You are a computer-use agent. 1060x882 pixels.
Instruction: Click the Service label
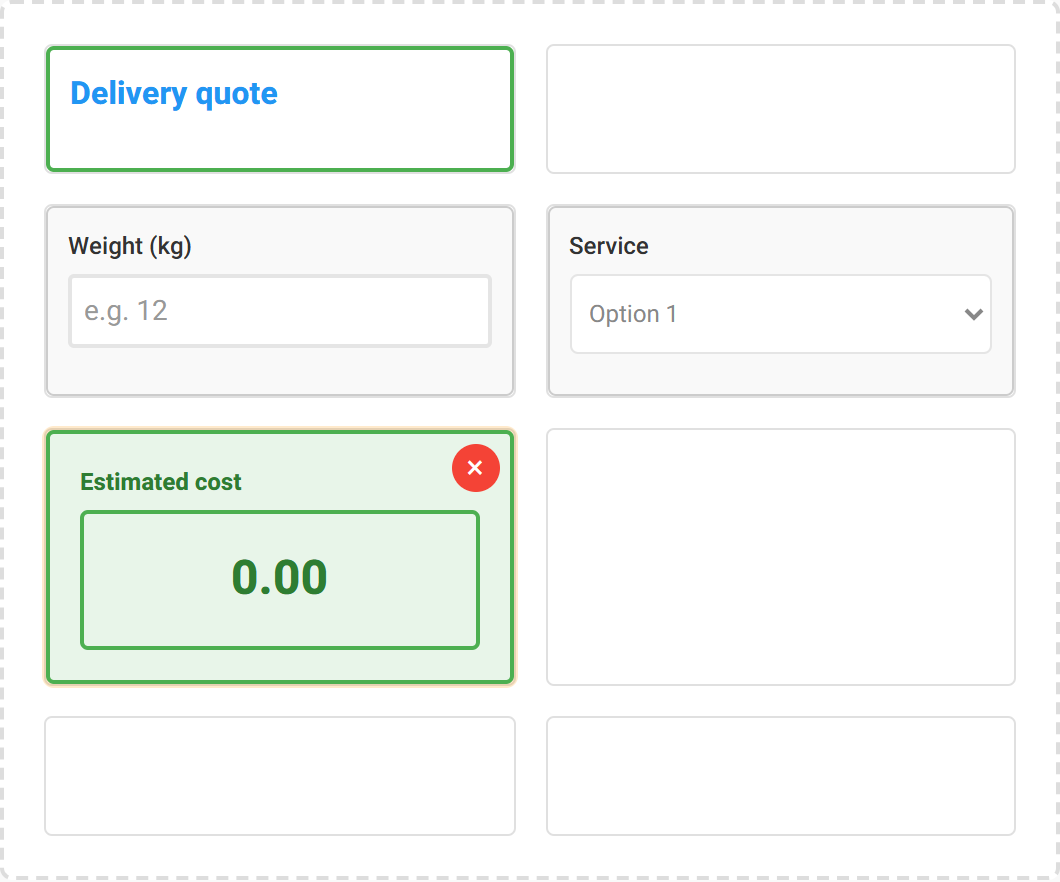(608, 246)
